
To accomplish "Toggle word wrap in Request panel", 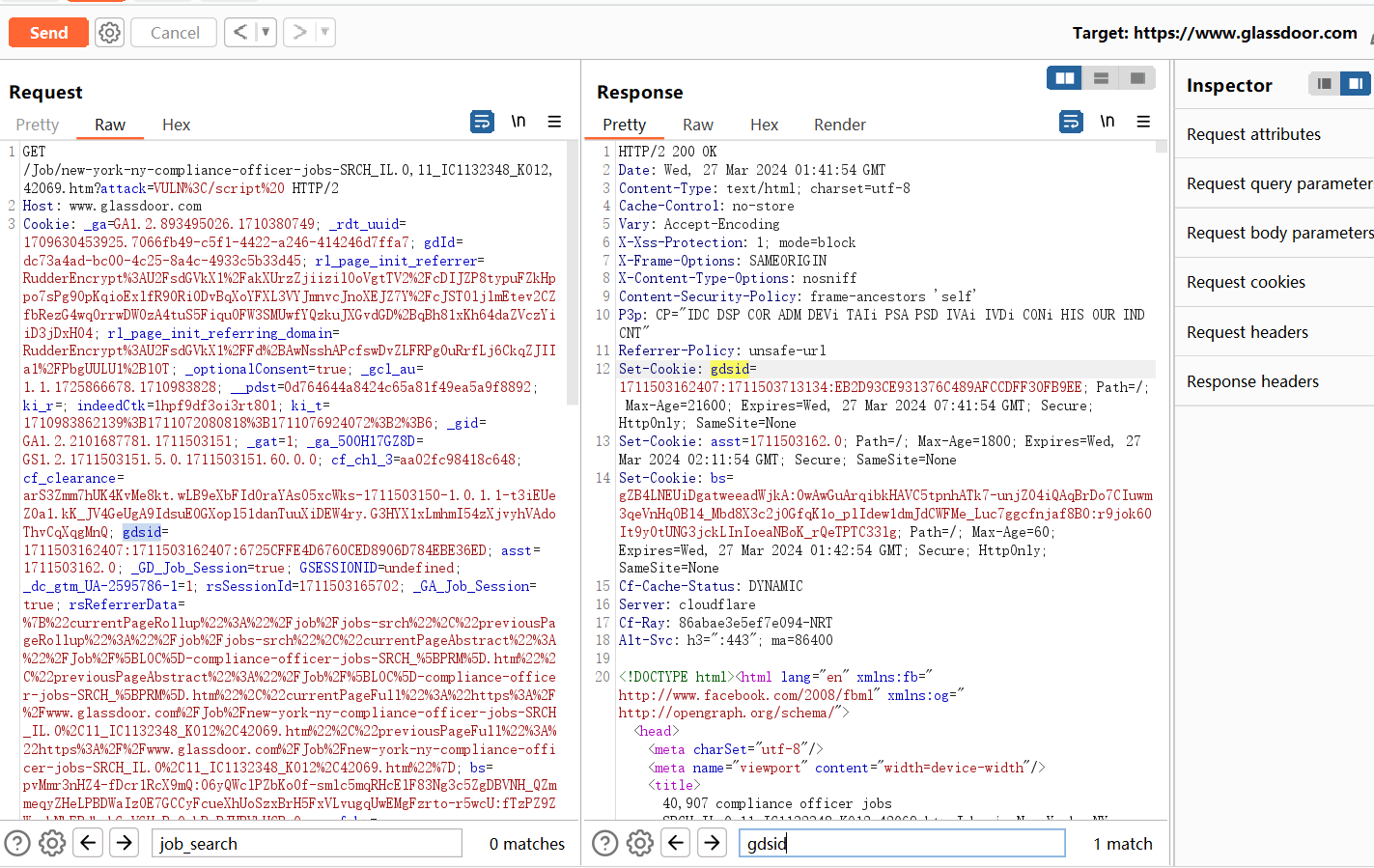I will 482,122.
